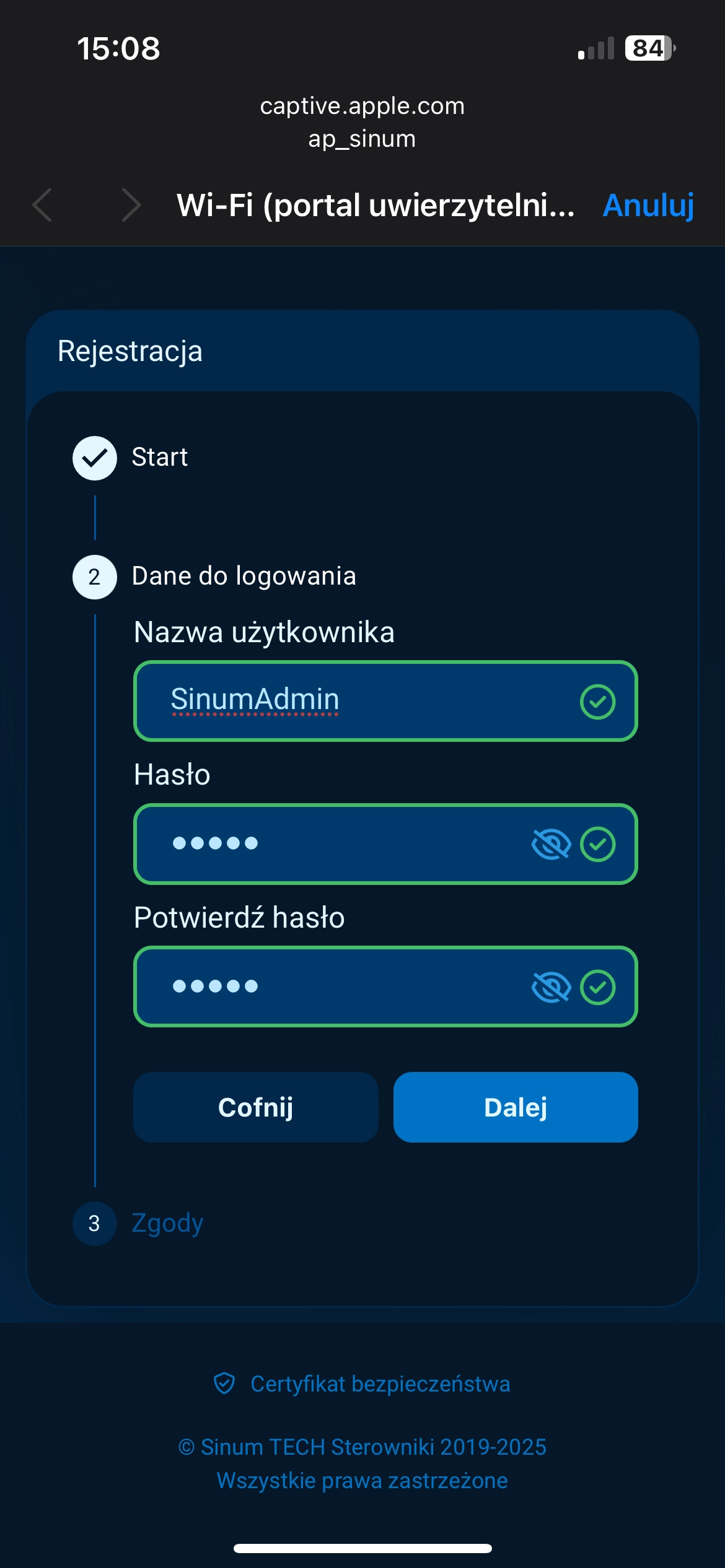This screenshot has width=725, height=1568.
Task: Tap the step 2 number circle
Action: pos(95,577)
